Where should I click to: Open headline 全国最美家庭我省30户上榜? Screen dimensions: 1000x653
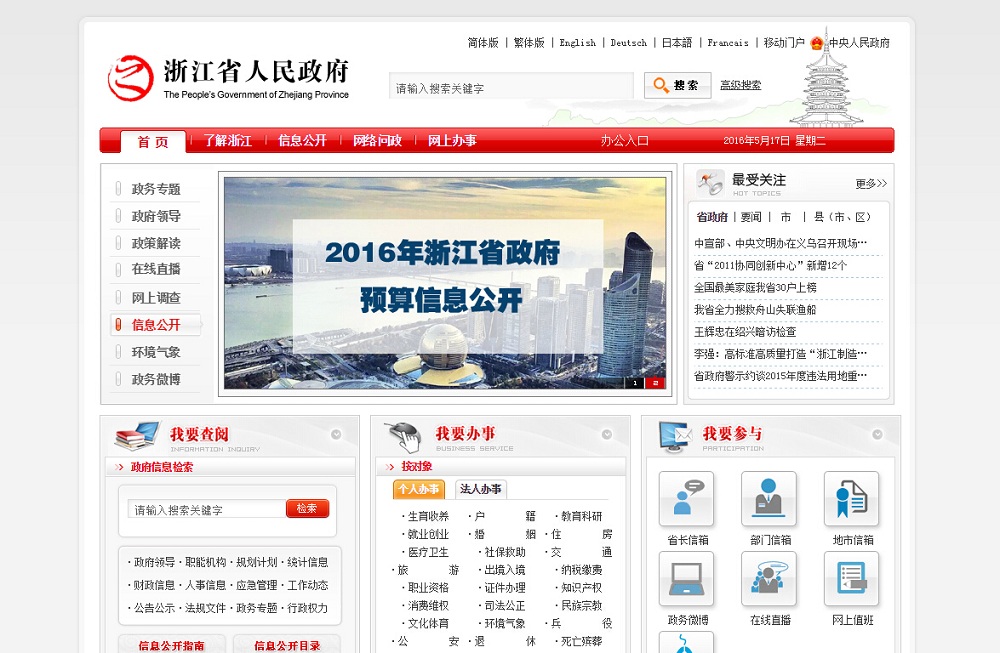[755, 288]
